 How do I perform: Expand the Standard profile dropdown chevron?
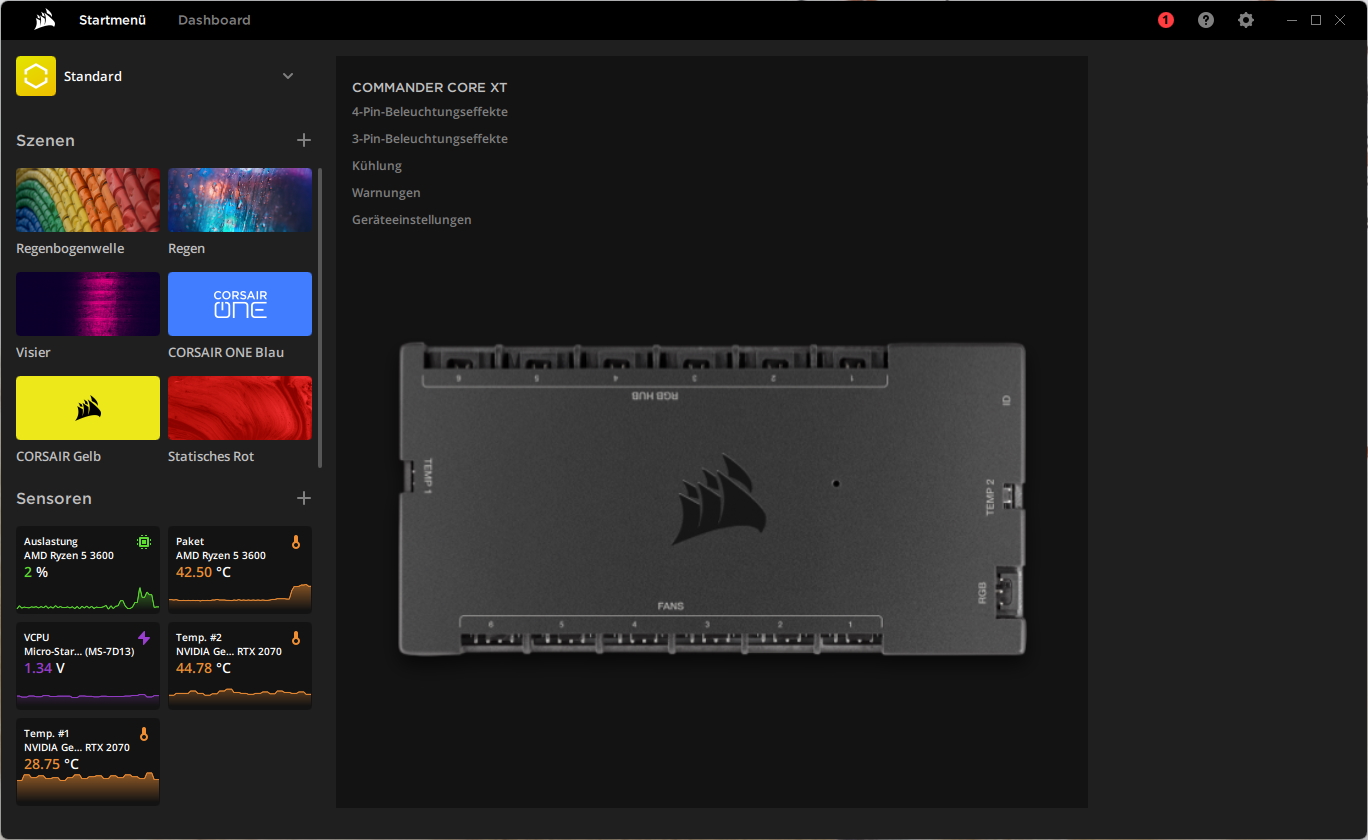(288, 76)
